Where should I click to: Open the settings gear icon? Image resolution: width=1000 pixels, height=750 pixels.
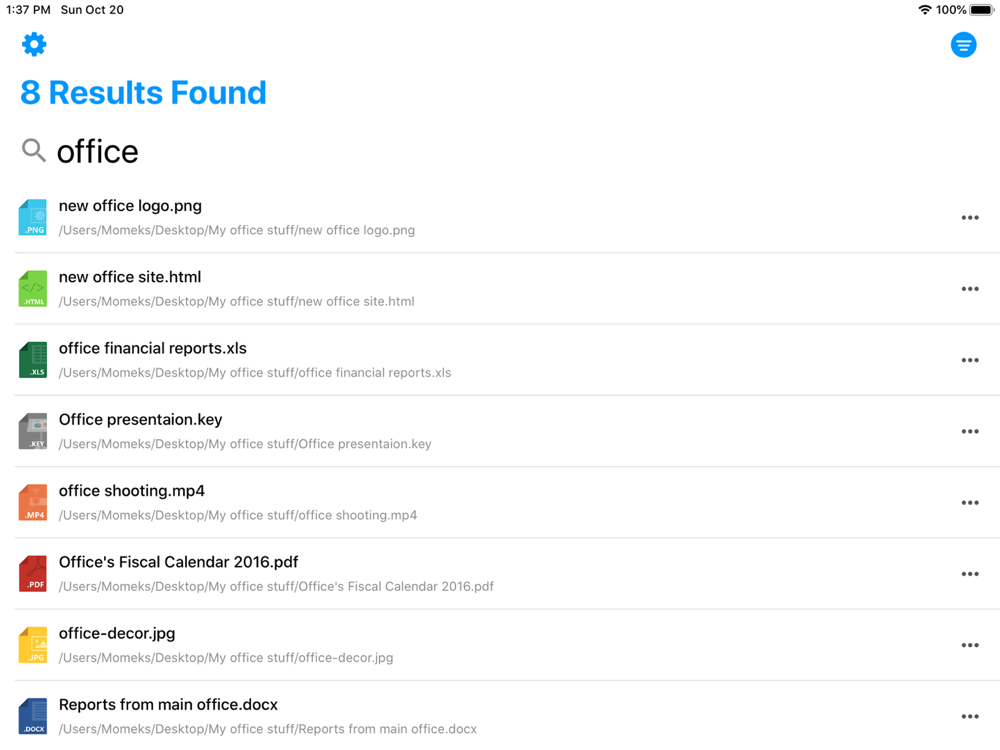pyautogui.click(x=34, y=44)
